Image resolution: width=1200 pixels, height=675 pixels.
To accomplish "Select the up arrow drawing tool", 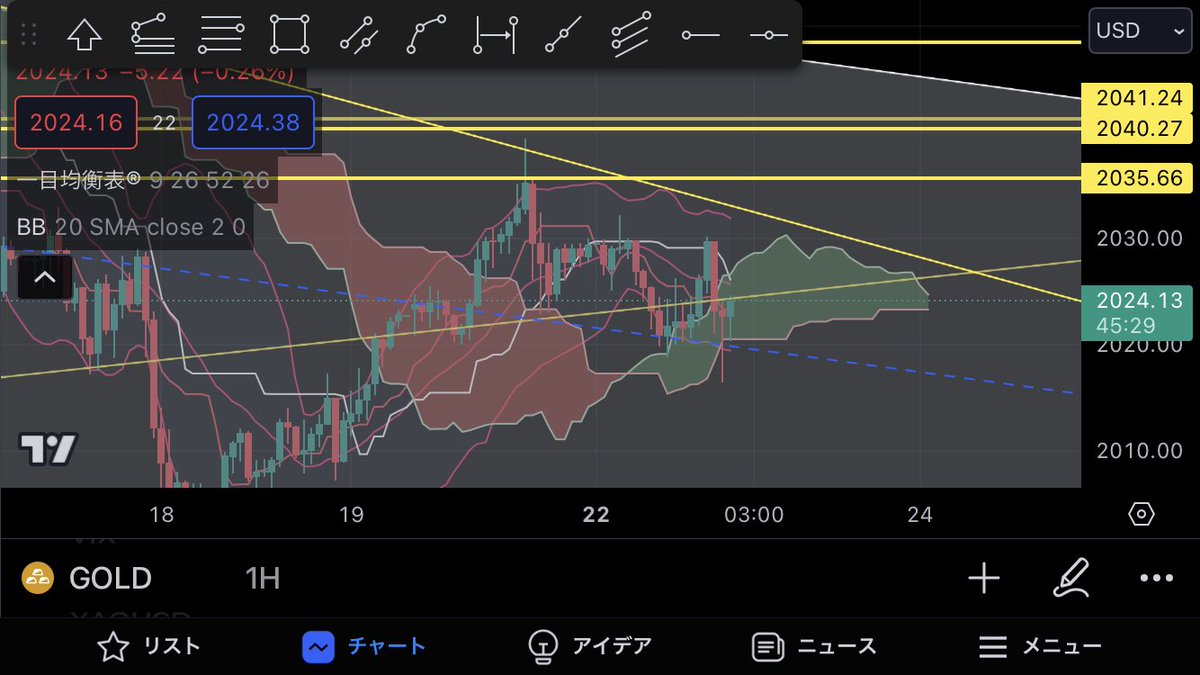I will (x=85, y=35).
